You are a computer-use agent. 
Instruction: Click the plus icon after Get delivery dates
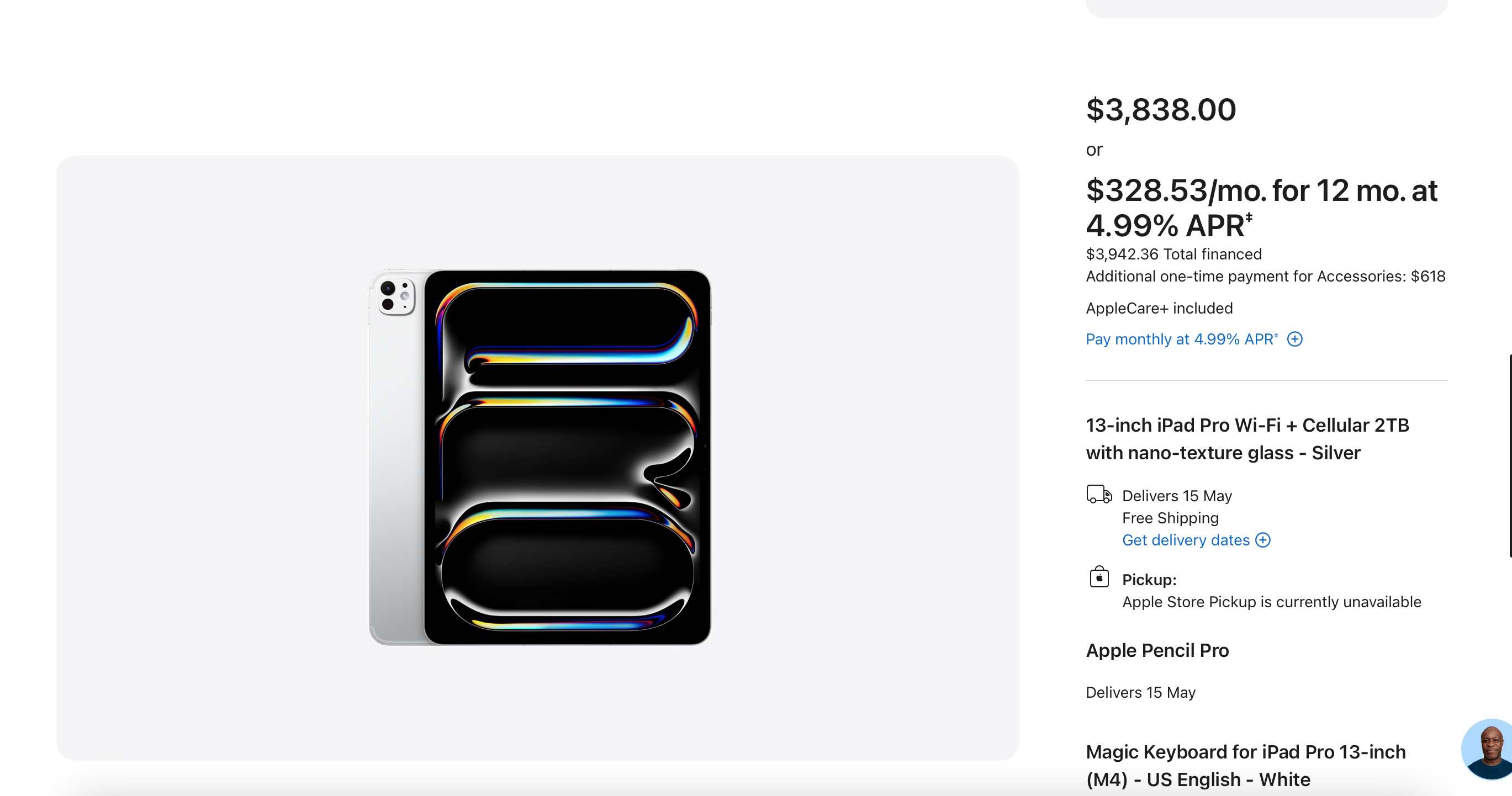click(x=1262, y=540)
